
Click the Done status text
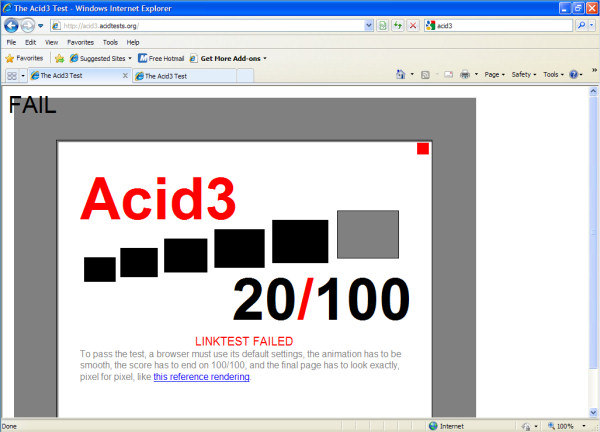point(9,426)
